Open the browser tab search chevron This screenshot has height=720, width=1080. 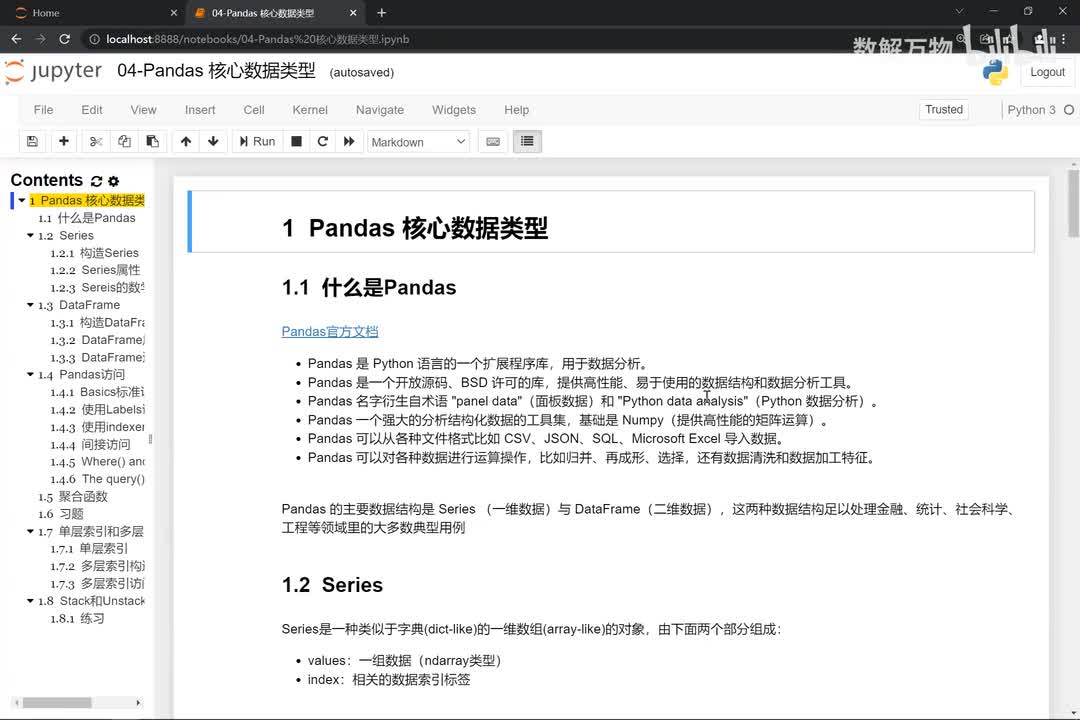tap(959, 11)
